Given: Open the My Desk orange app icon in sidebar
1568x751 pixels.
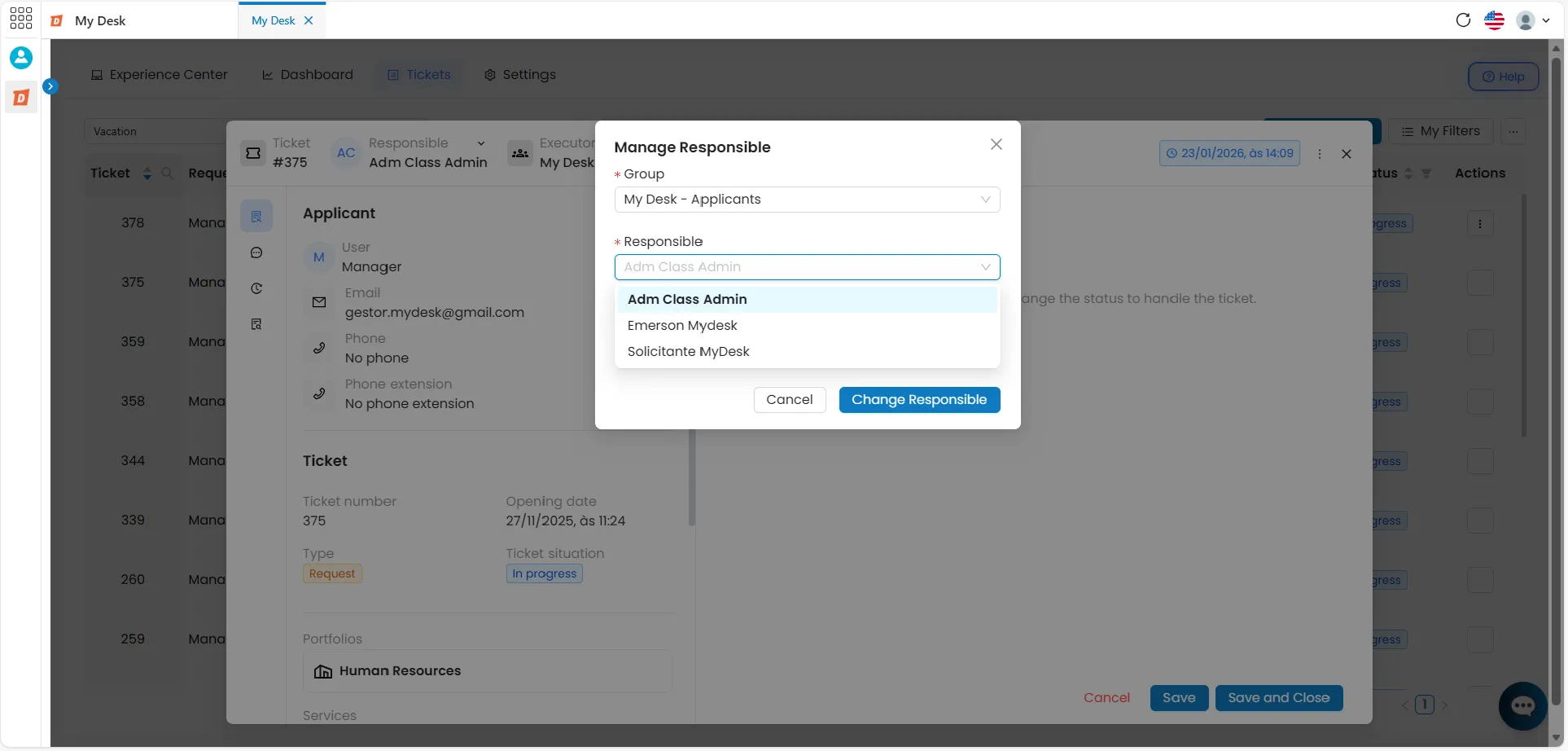Looking at the screenshot, I should pos(21,98).
